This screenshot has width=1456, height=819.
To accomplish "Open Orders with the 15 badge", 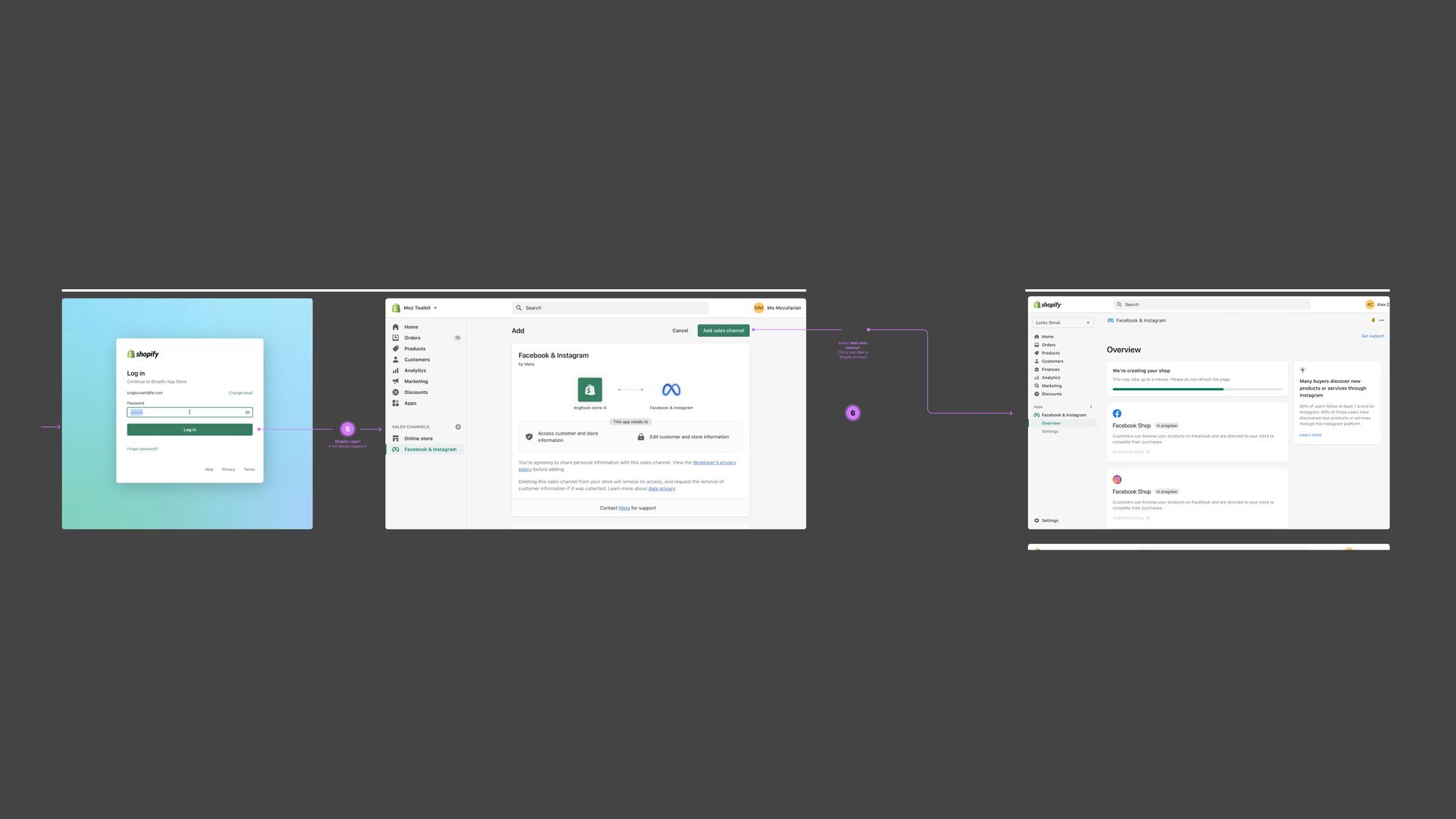I will [x=427, y=338].
